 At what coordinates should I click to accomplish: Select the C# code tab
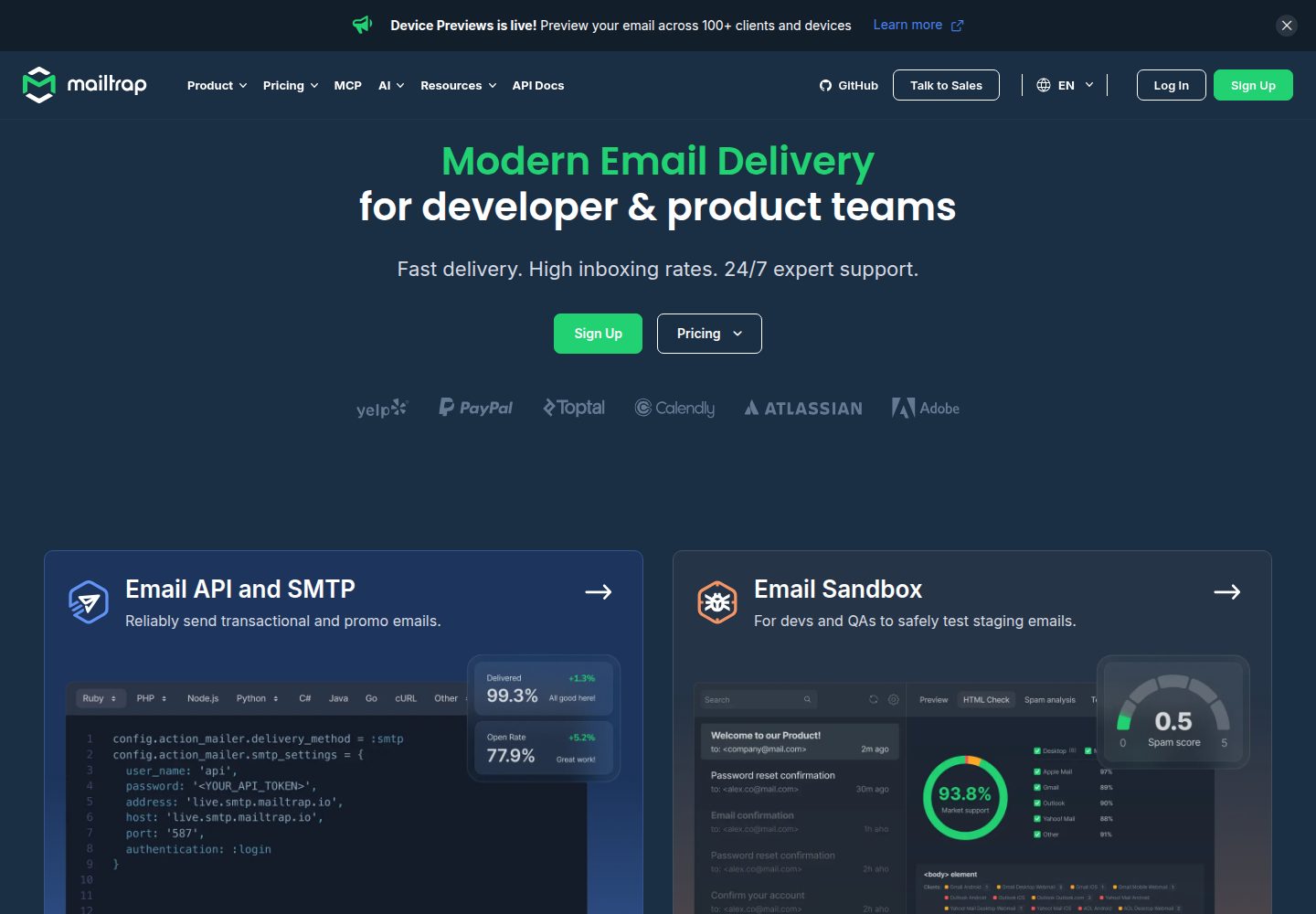pos(305,698)
